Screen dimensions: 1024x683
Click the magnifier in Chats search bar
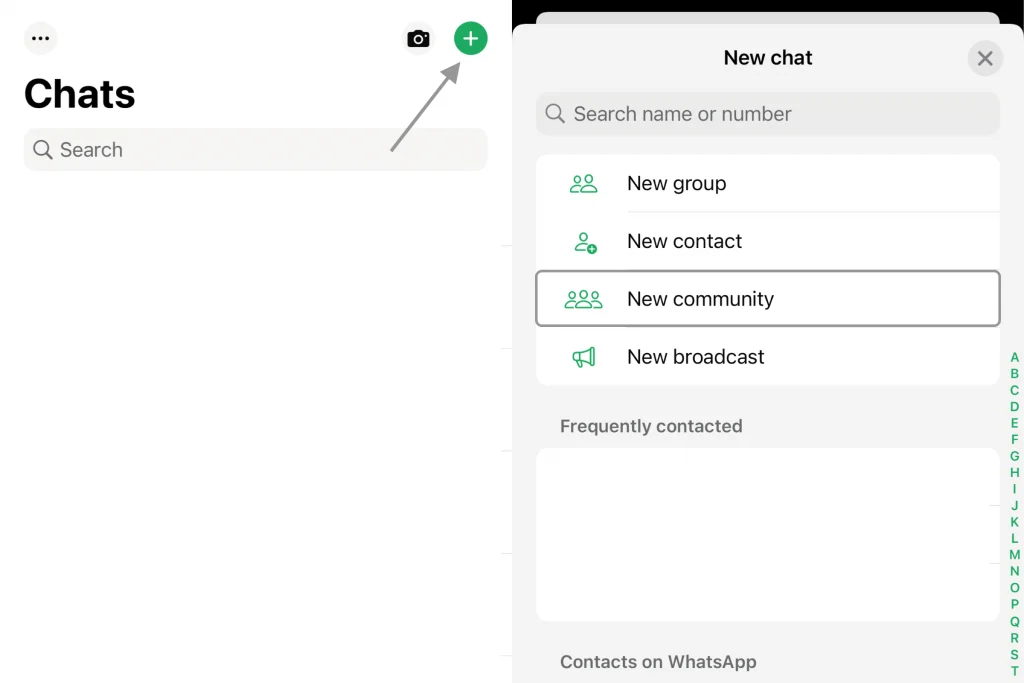tap(42, 150)
